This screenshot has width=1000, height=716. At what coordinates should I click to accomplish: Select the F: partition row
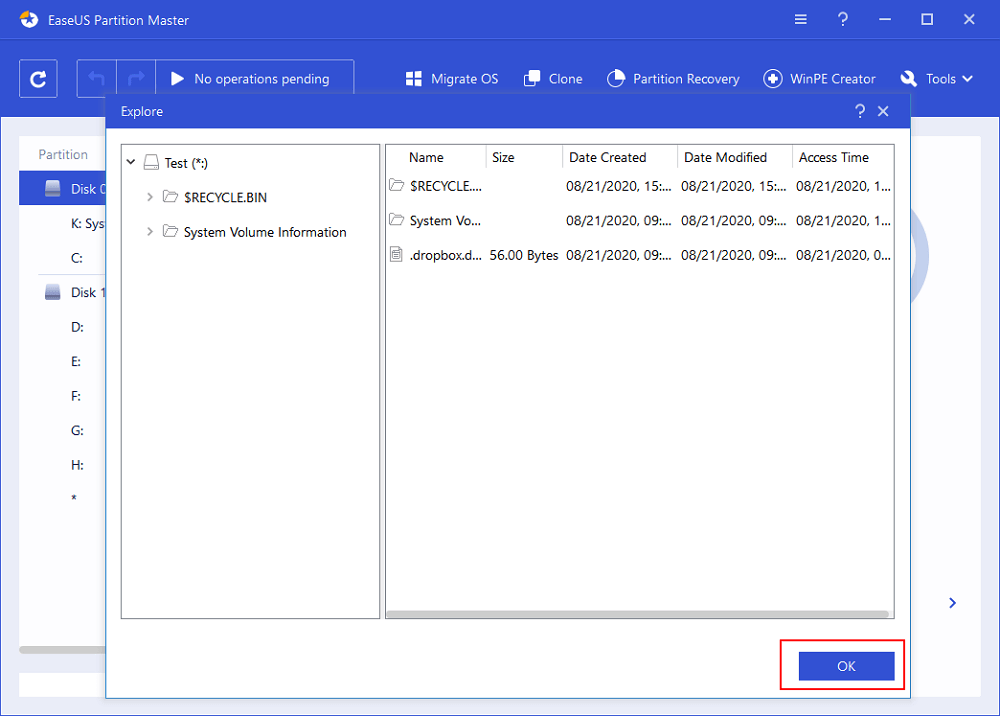62,395
